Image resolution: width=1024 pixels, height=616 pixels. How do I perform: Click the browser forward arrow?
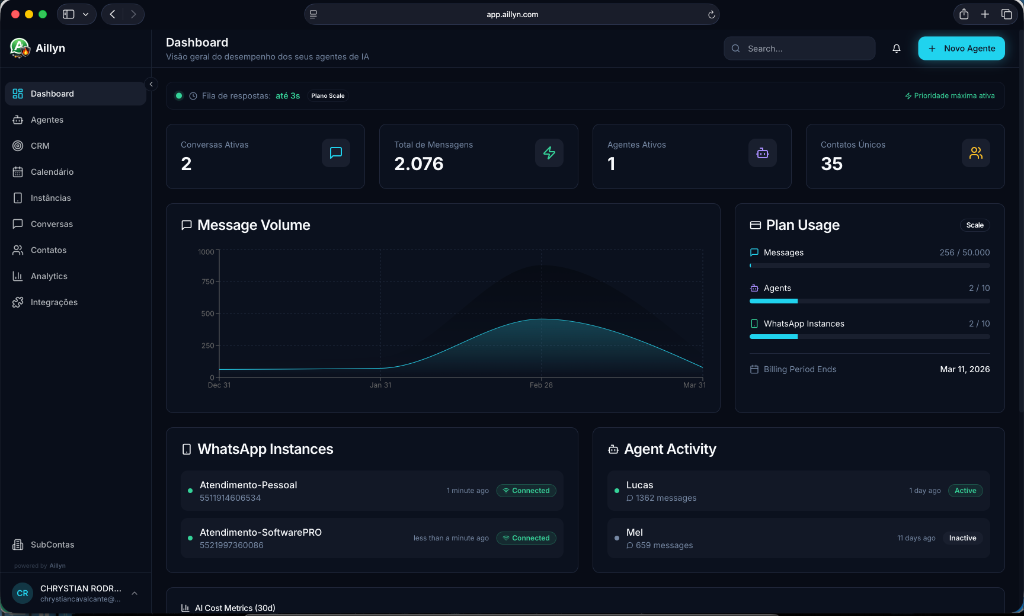[x=133, y=14]
